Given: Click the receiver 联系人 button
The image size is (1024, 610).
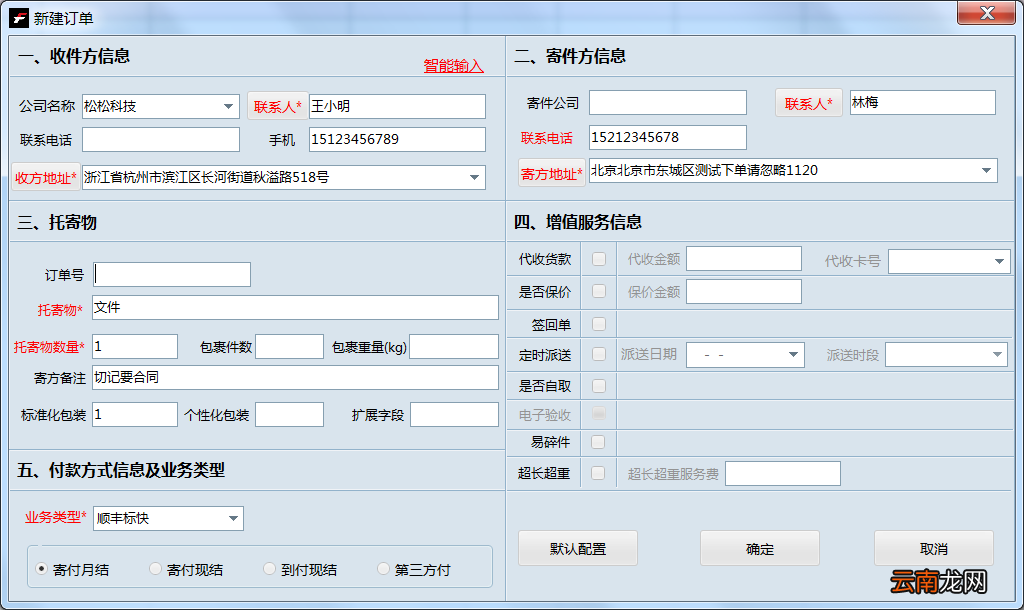Looking at the screenshot, I should [x=278, y=106].
